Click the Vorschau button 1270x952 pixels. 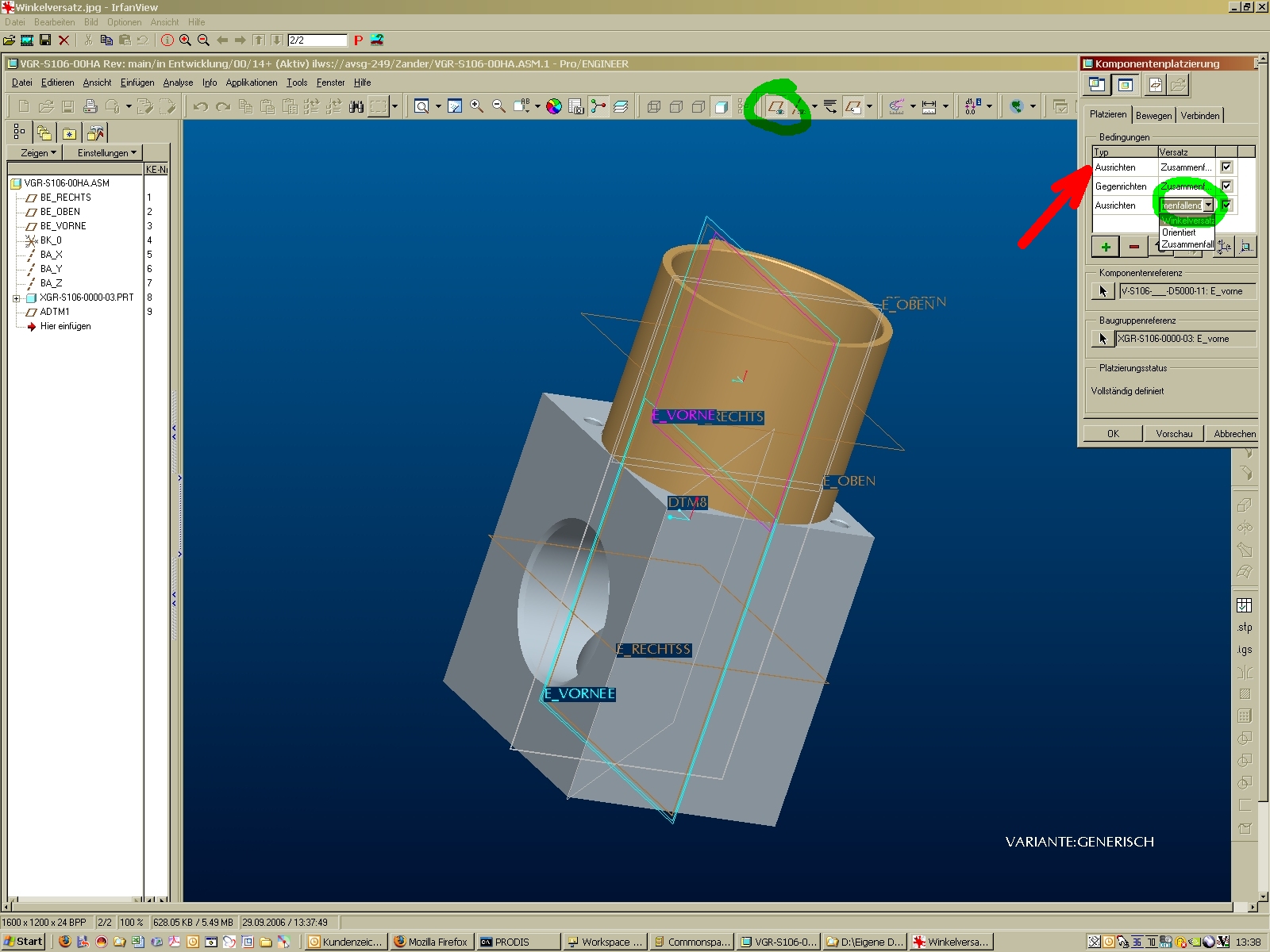point(1174,434)
